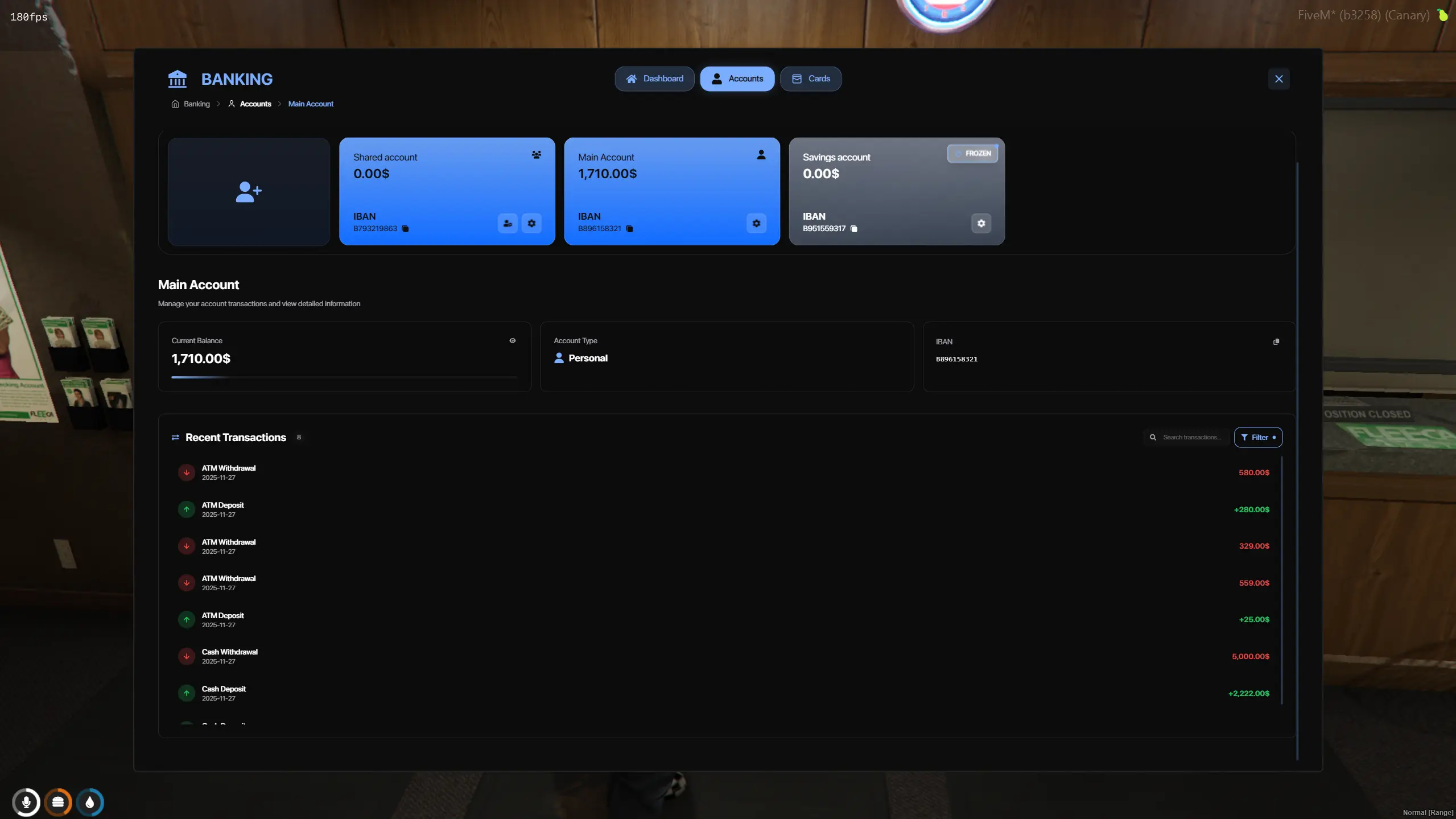
Task: Click the Banking breadcrumb link
Action: 196,104
